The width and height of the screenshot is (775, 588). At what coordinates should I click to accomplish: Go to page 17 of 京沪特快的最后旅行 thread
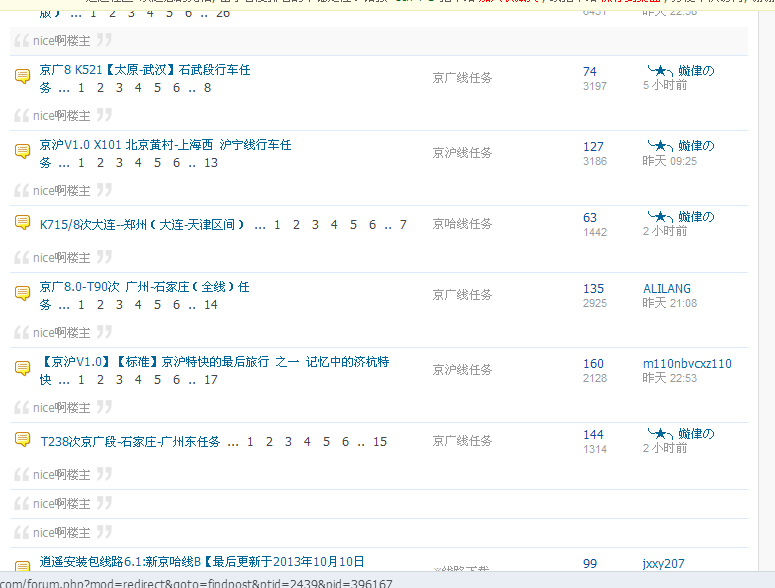tap(210, 380)
